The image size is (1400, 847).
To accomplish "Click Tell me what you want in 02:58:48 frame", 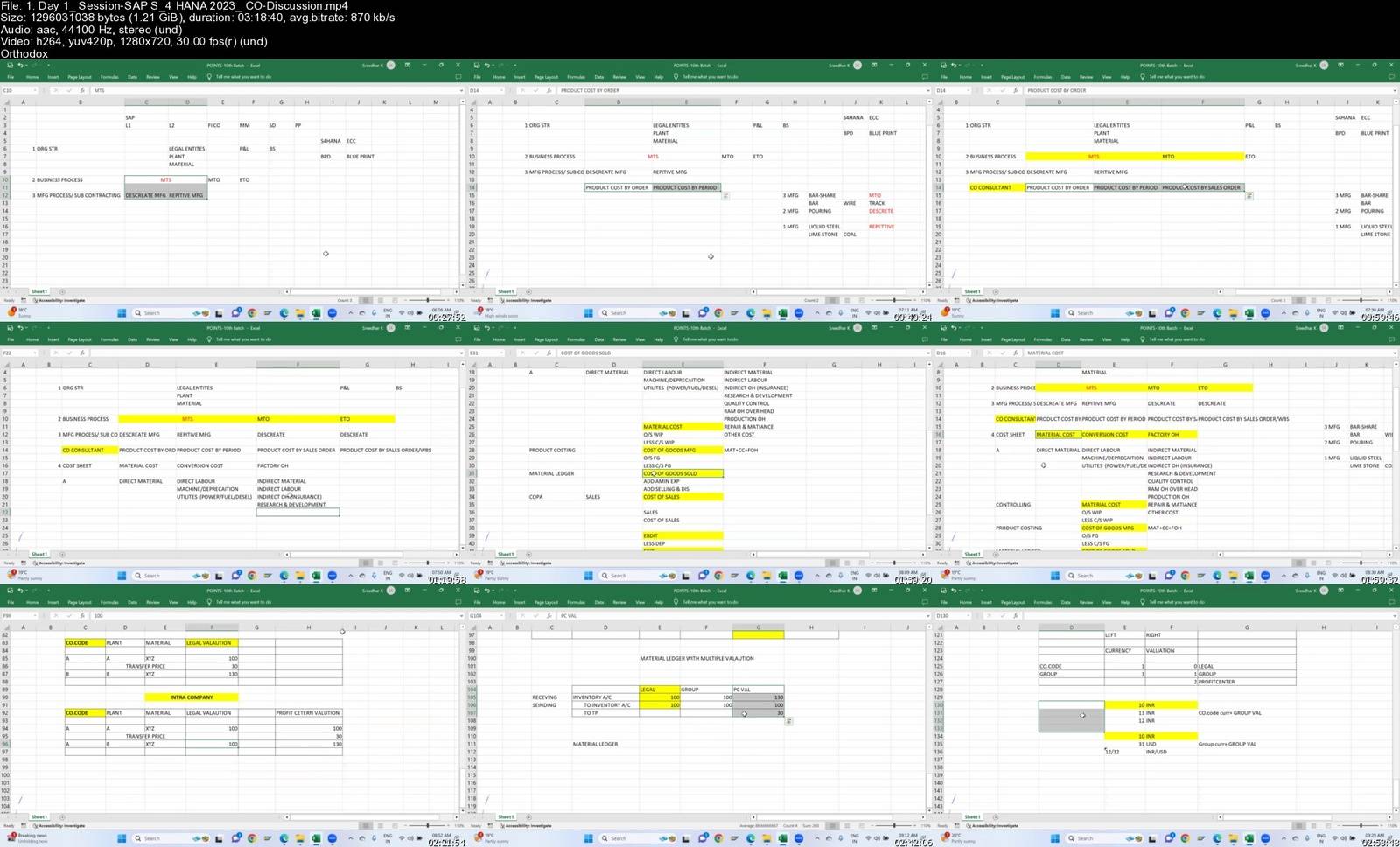I will coord(1177,602).
